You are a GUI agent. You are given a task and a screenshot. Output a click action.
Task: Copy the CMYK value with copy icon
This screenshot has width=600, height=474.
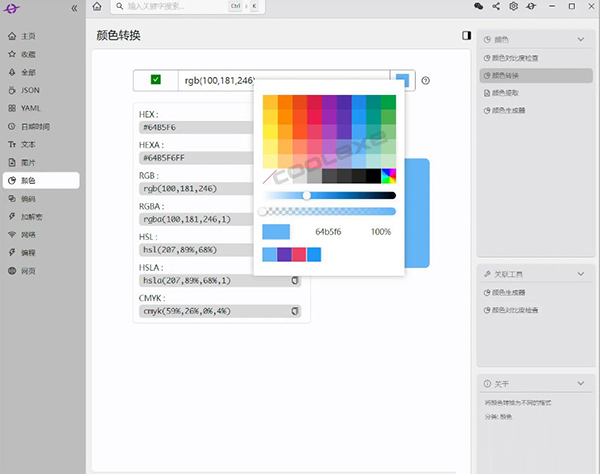point(294,311)
